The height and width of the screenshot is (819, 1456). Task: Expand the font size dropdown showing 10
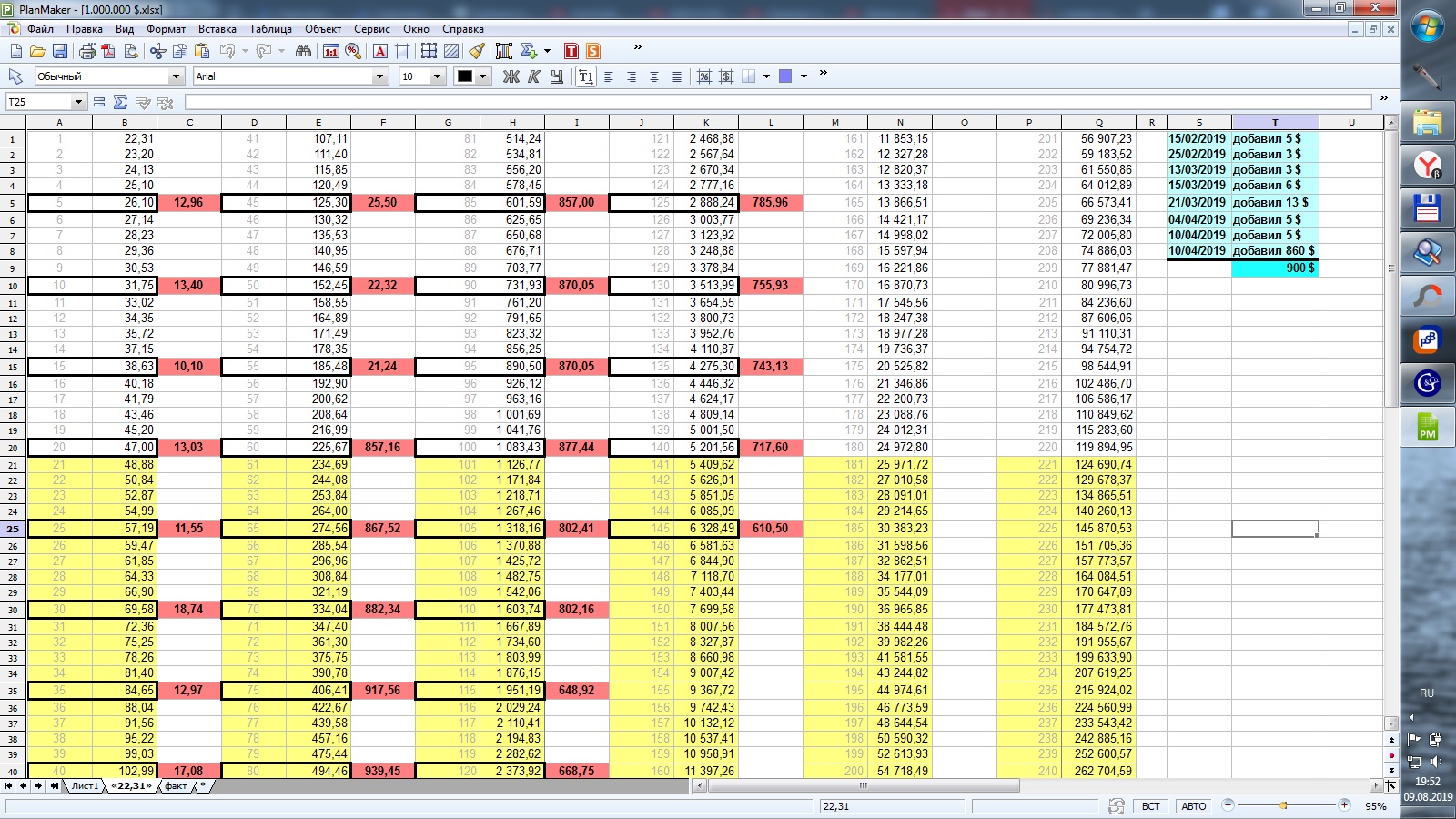[437, 76]
